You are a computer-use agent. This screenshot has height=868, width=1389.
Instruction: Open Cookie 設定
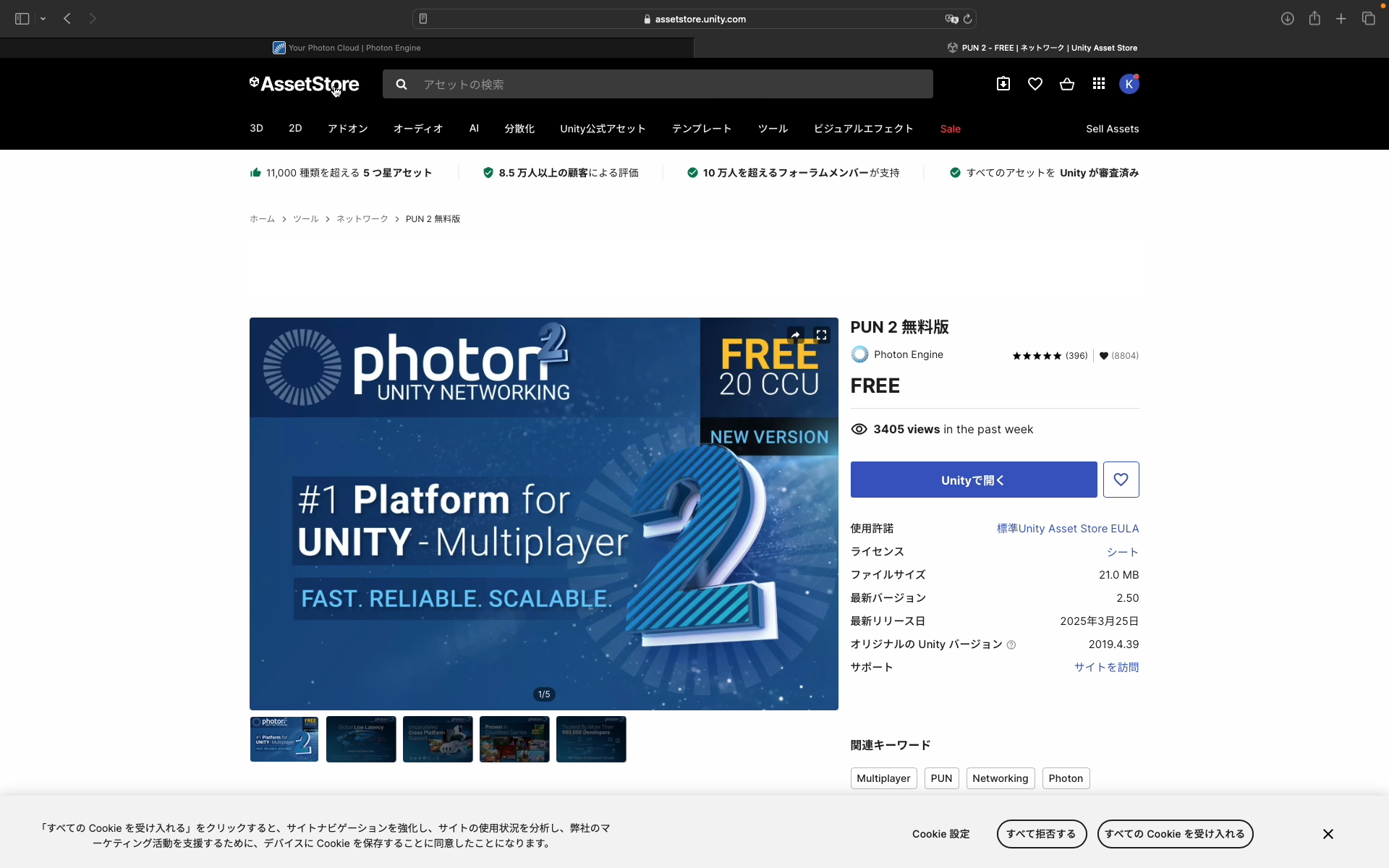(941, 834)
